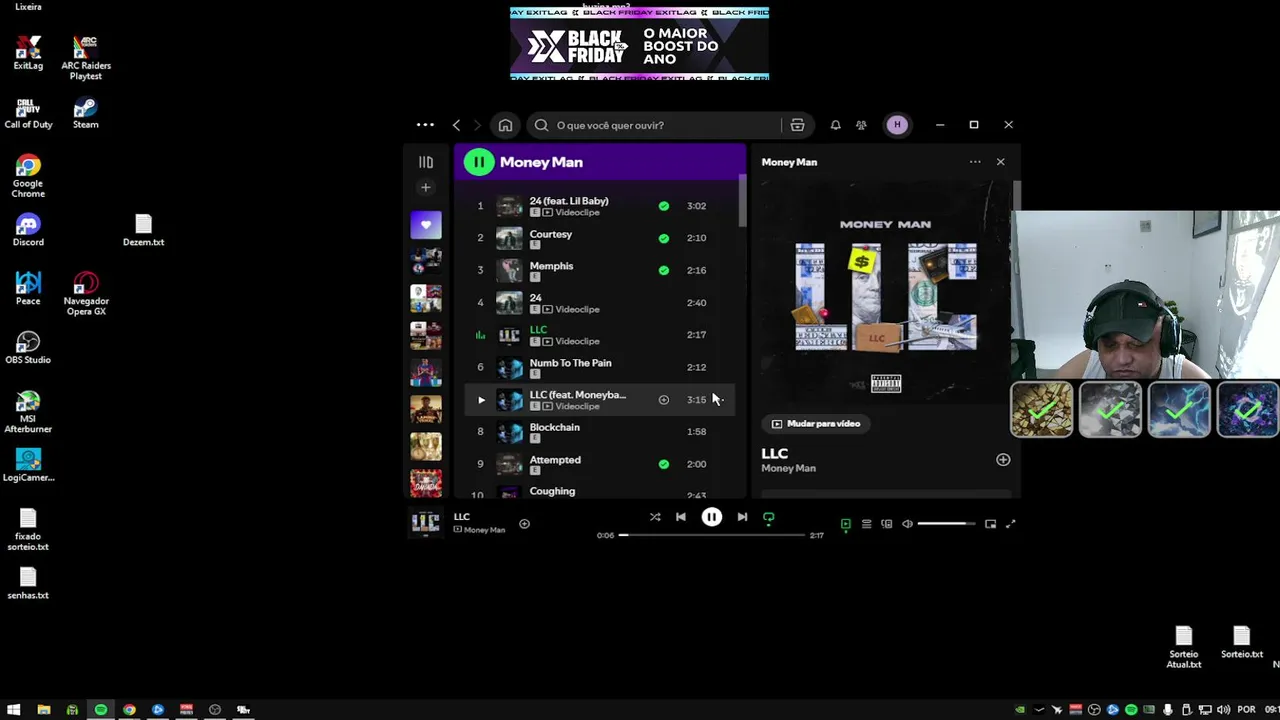Enter full screen with the expand icon

pyautogui.click(x=1010, y=524)
